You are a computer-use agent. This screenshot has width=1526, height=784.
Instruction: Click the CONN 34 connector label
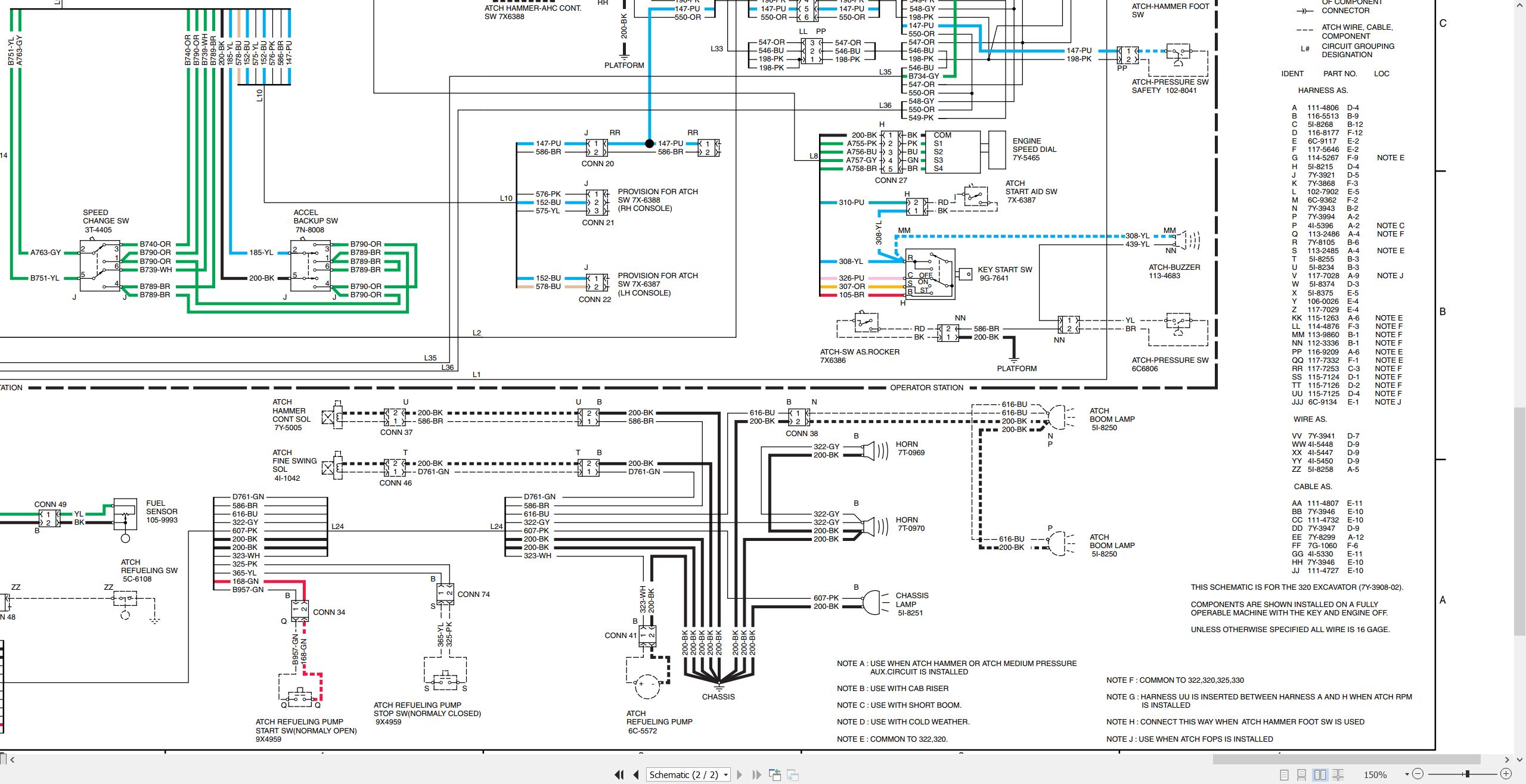click(x=329, y=612)
